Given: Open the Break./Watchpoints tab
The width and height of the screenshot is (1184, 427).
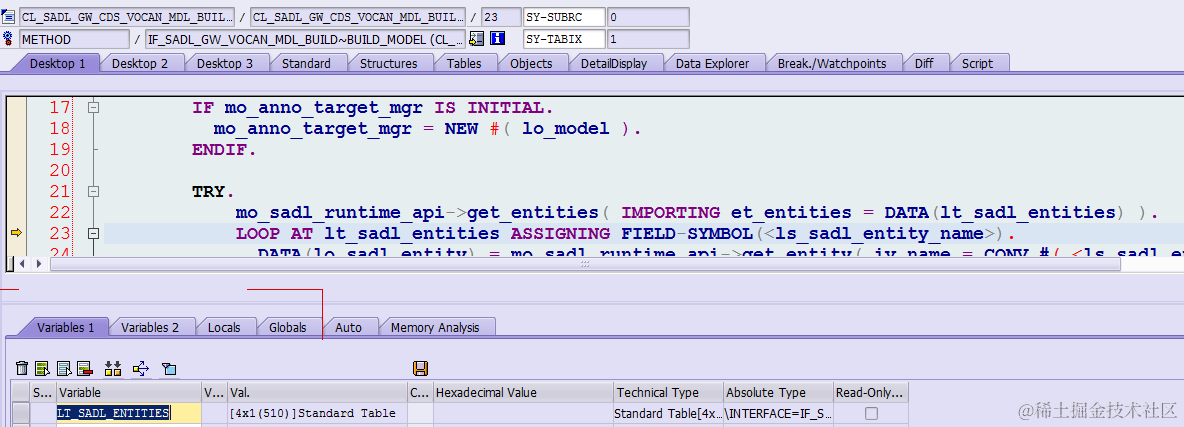Looking at the screenshot, I should pos(831,63).
